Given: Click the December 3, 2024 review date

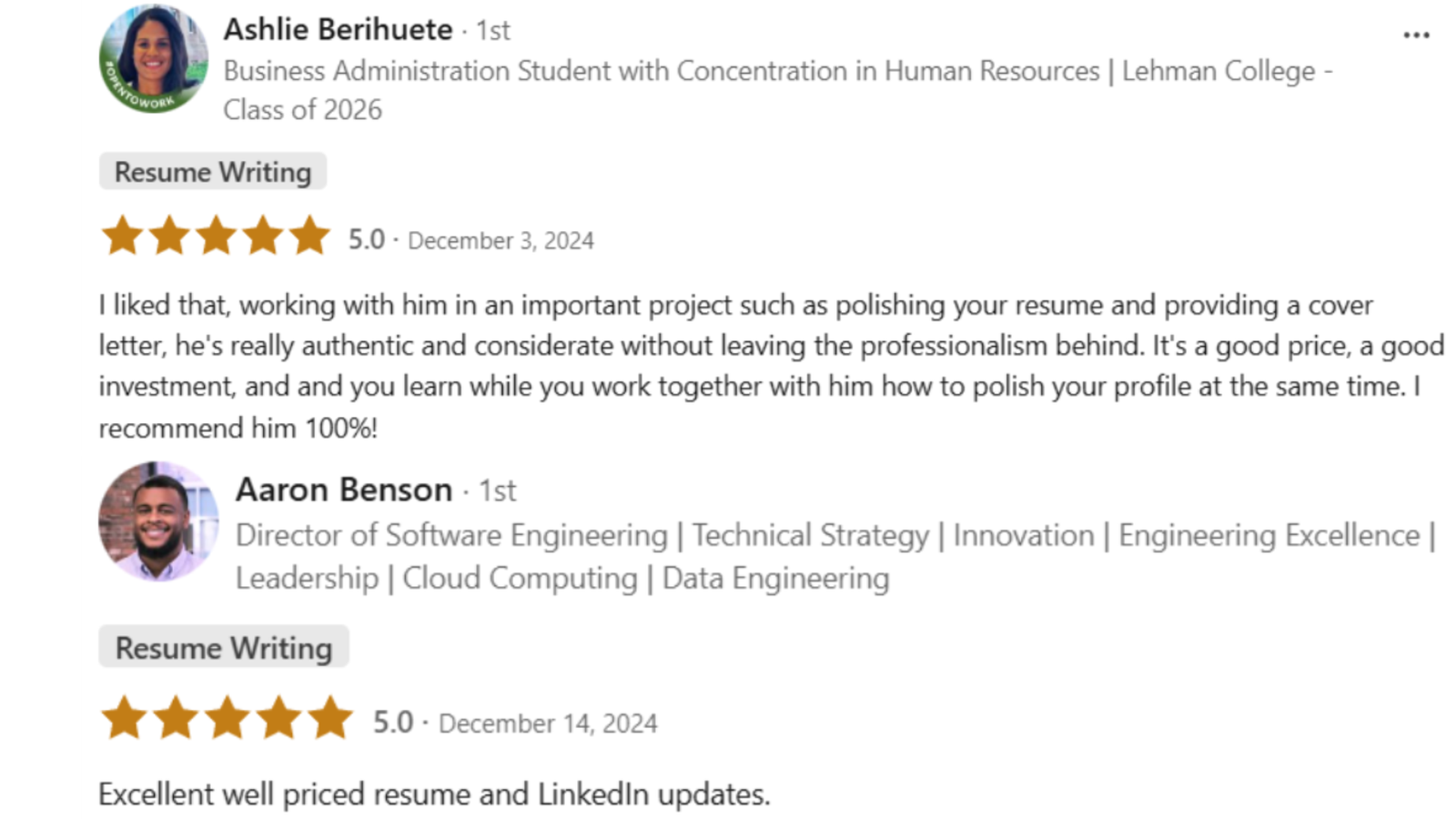Looking at the screenshot, I should [500, 241].
